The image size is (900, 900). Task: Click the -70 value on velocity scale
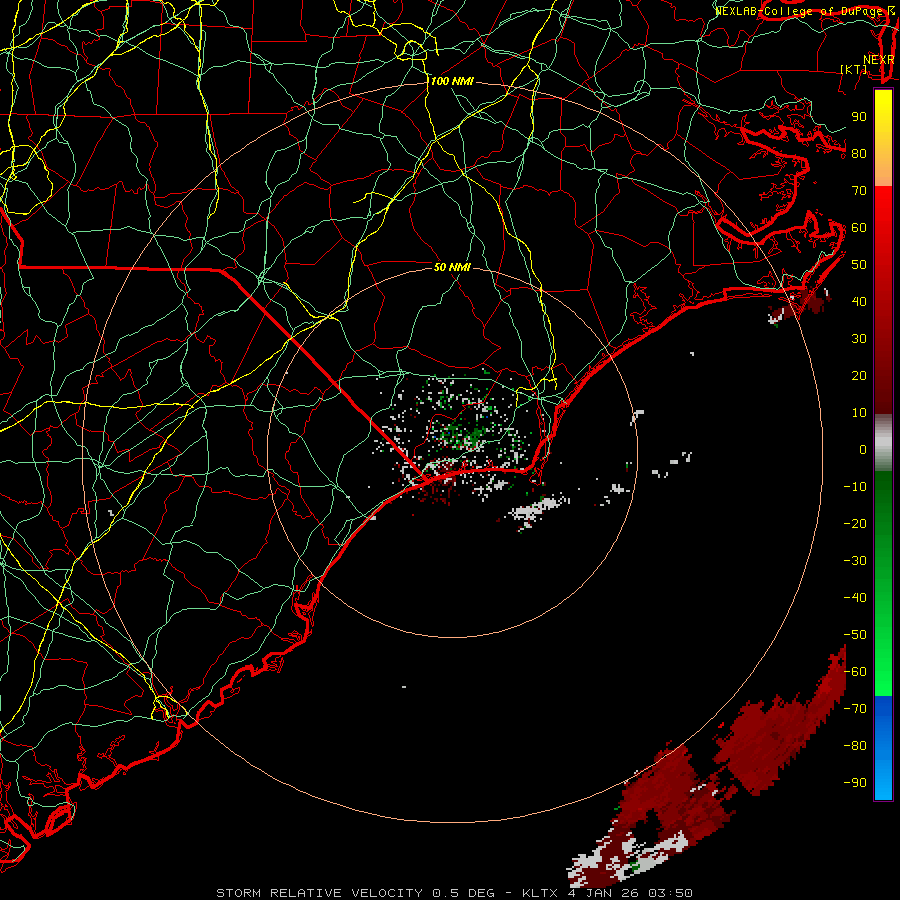[x=855, y=709]
